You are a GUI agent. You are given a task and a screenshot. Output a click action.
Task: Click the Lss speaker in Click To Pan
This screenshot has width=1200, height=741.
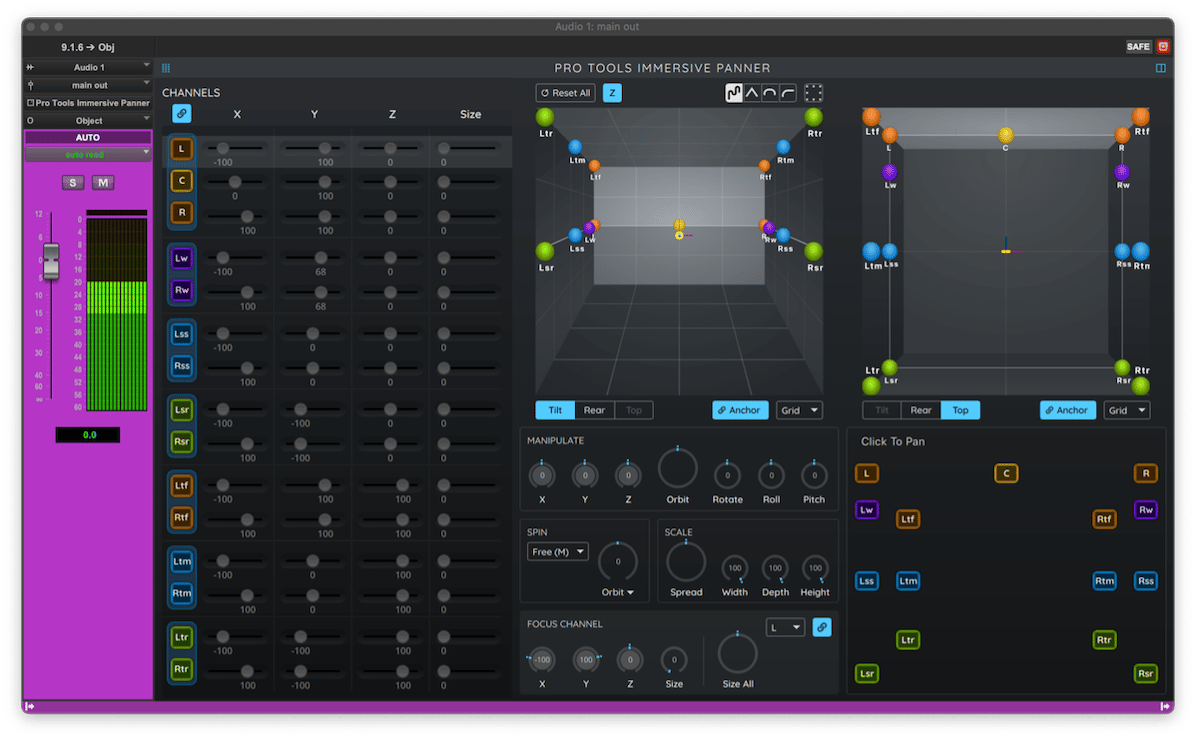867,580
